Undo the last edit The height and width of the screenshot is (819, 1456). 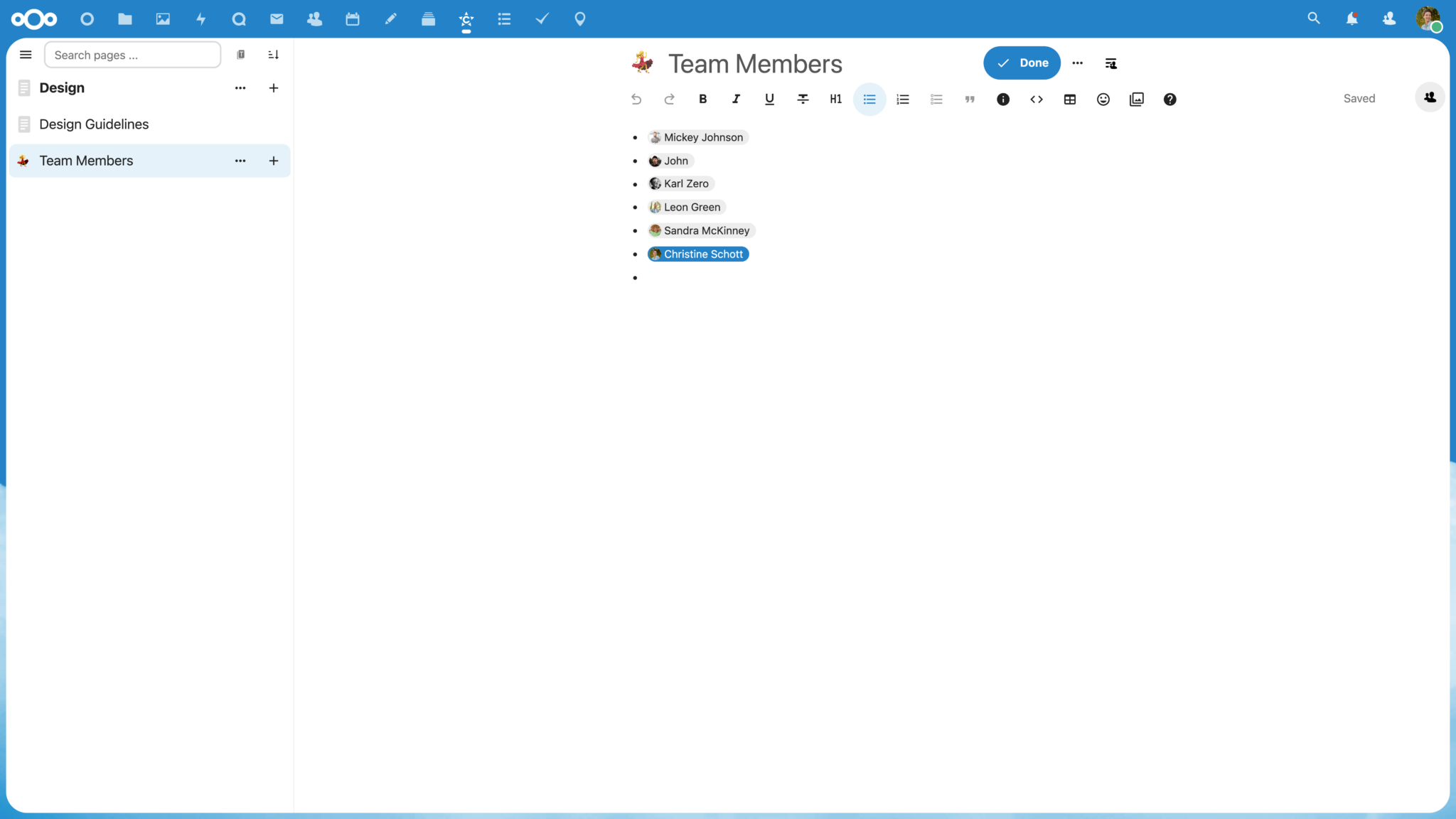point(636,99)
